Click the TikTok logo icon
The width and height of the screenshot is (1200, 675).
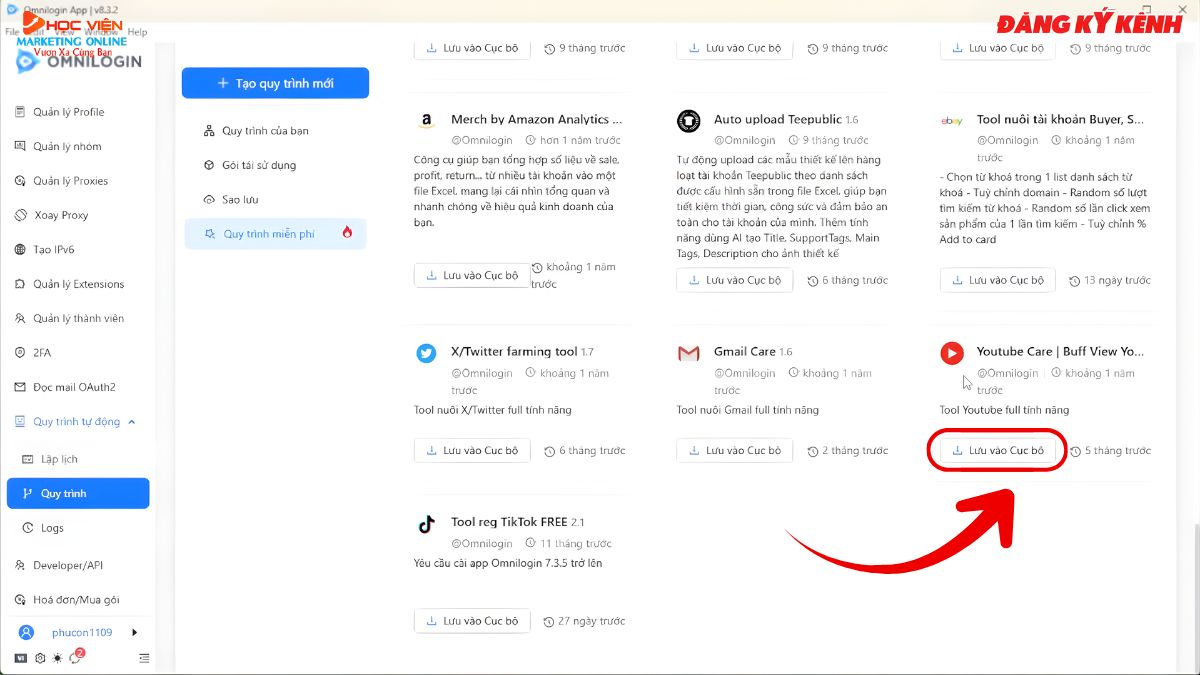point(426,523)
